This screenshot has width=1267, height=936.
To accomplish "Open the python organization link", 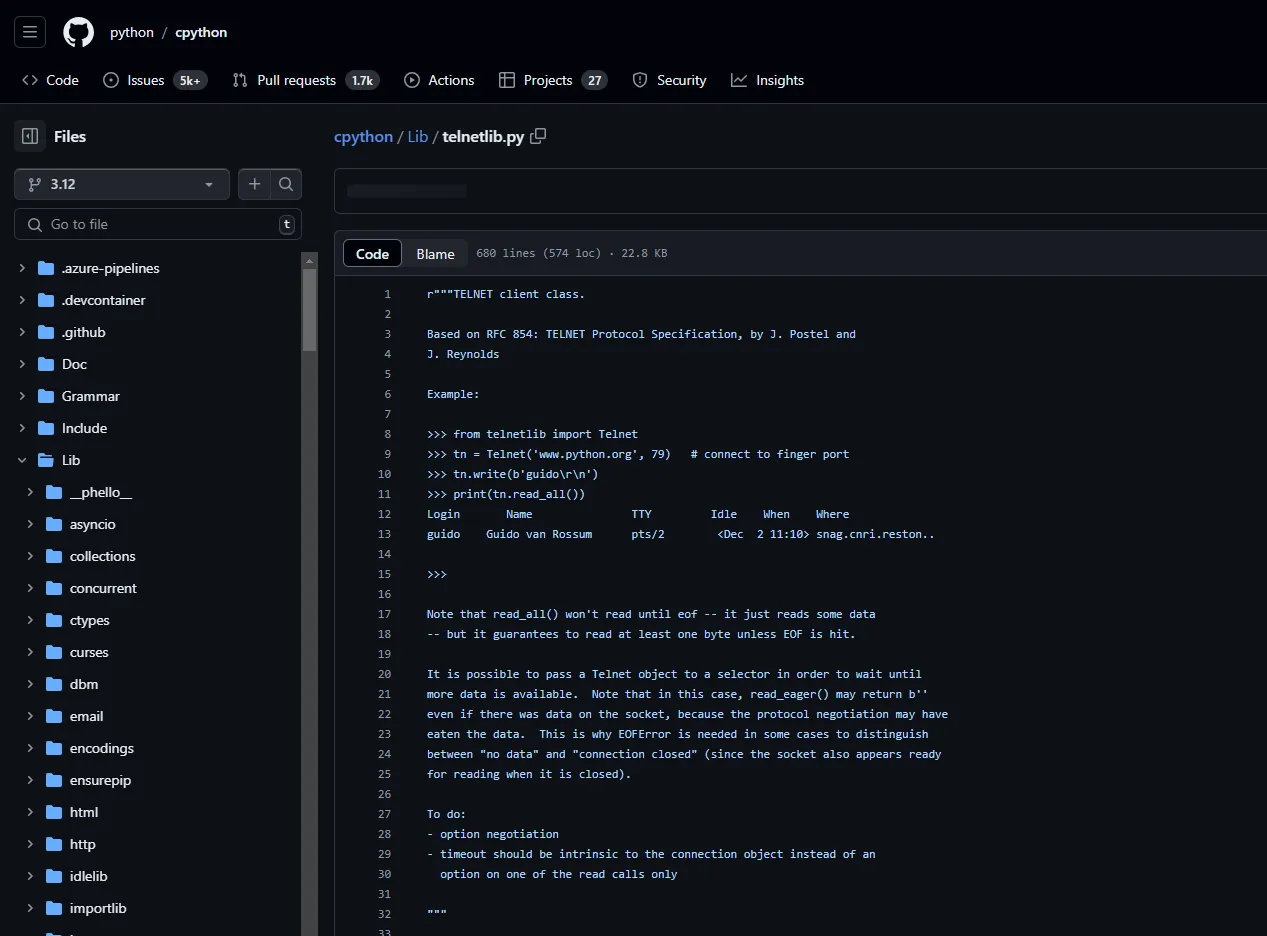I will pos(132,32).
